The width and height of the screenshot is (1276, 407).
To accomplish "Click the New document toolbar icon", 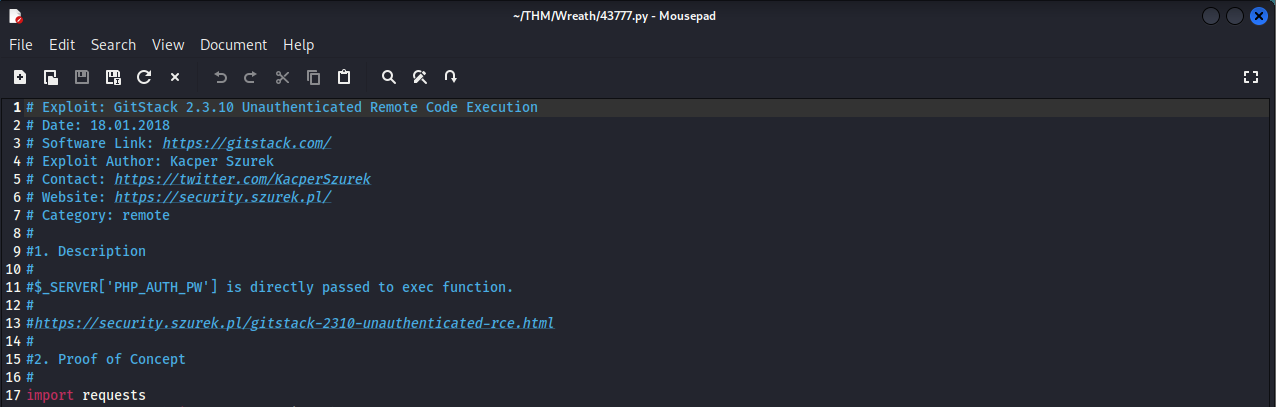I will (20, 77).
